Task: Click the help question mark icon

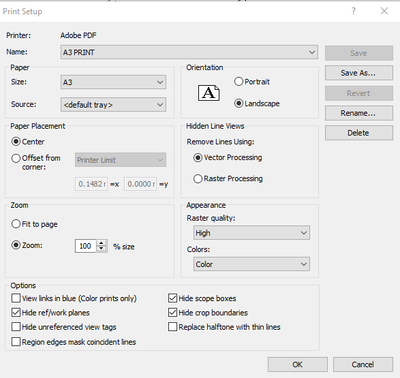Action: point(353,11)
